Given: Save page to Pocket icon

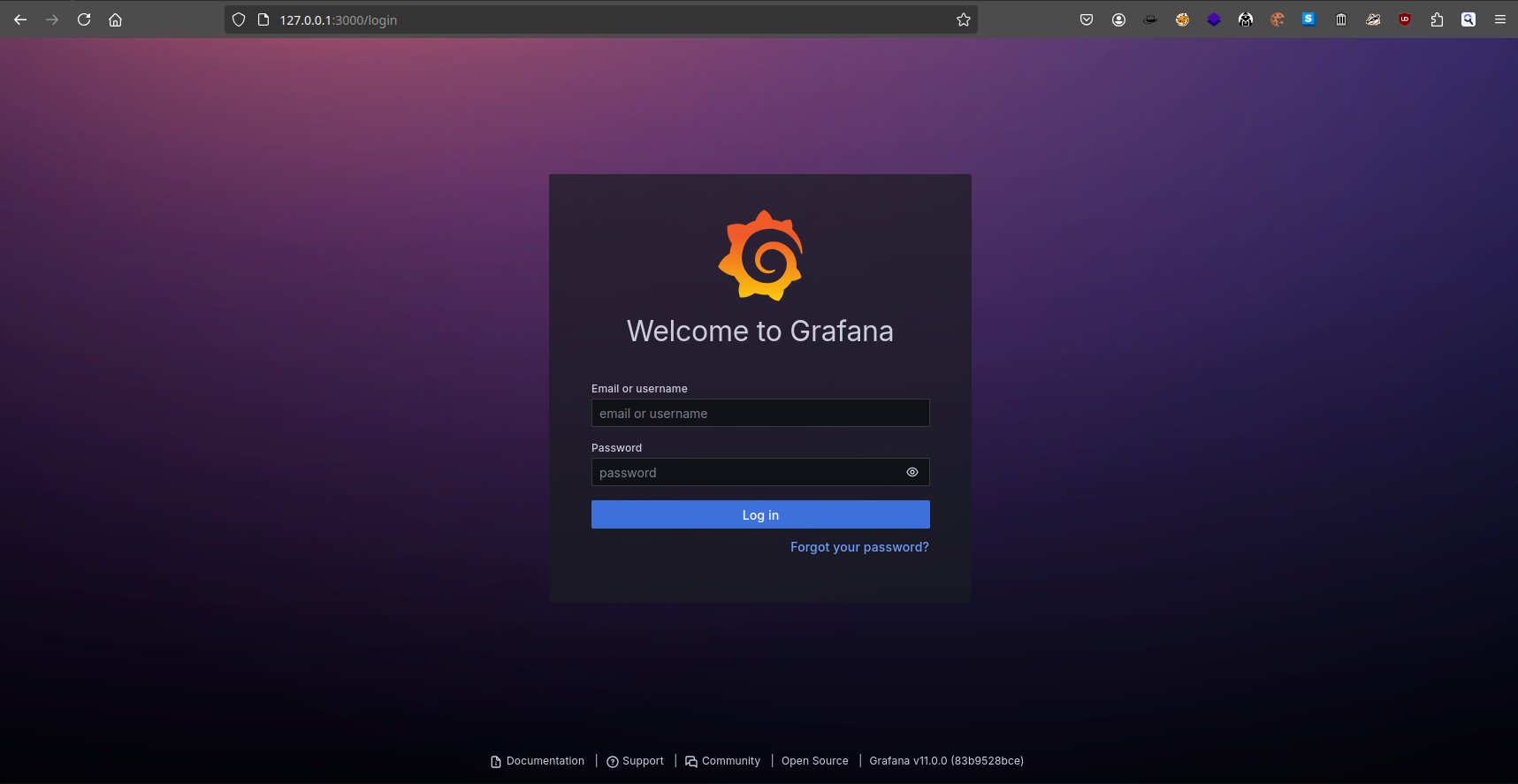Looking at the screenshot, I should 1087,19.
